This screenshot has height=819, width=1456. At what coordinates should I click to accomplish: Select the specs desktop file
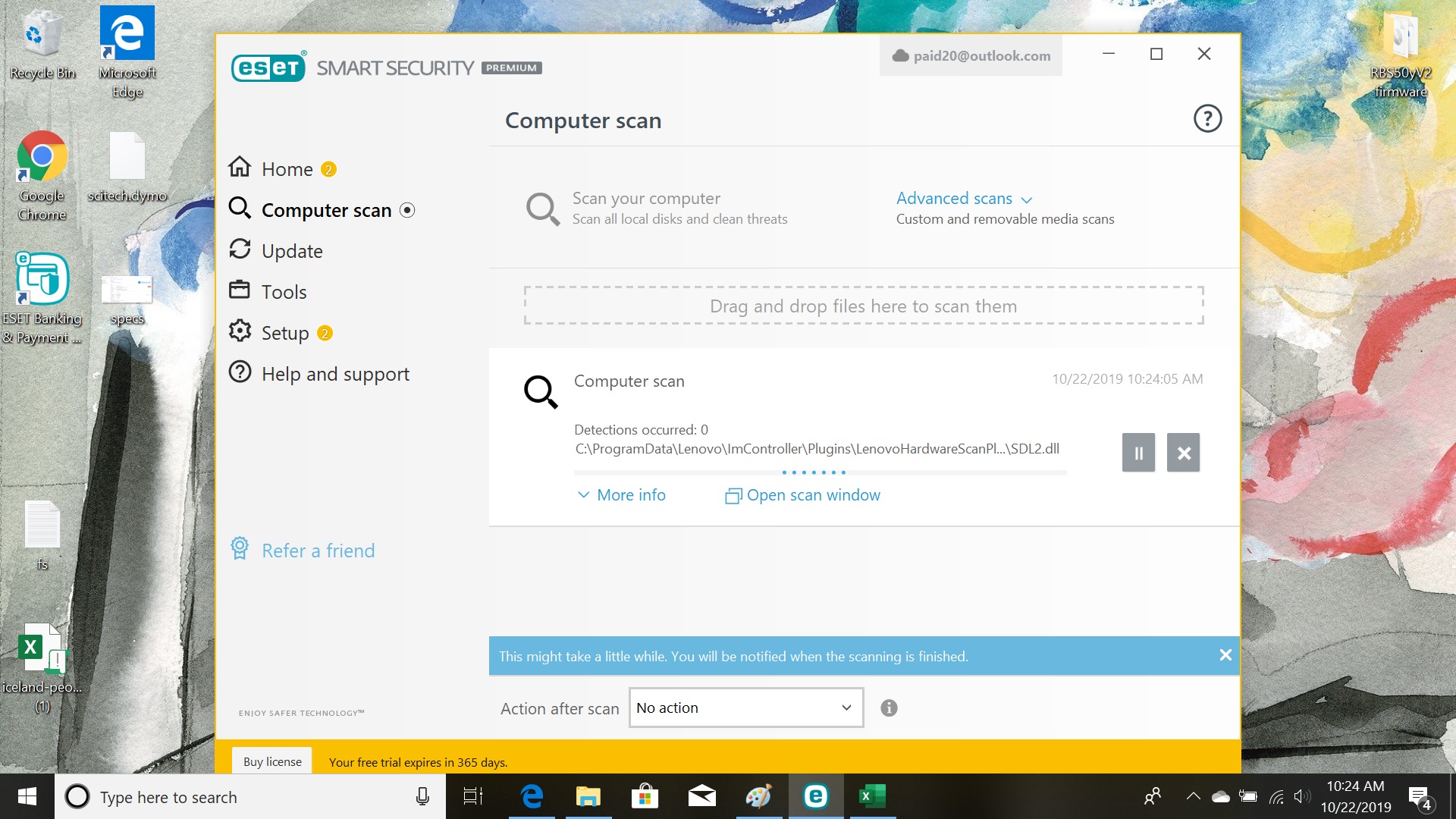pyautogui.click(x=127, y=300)
